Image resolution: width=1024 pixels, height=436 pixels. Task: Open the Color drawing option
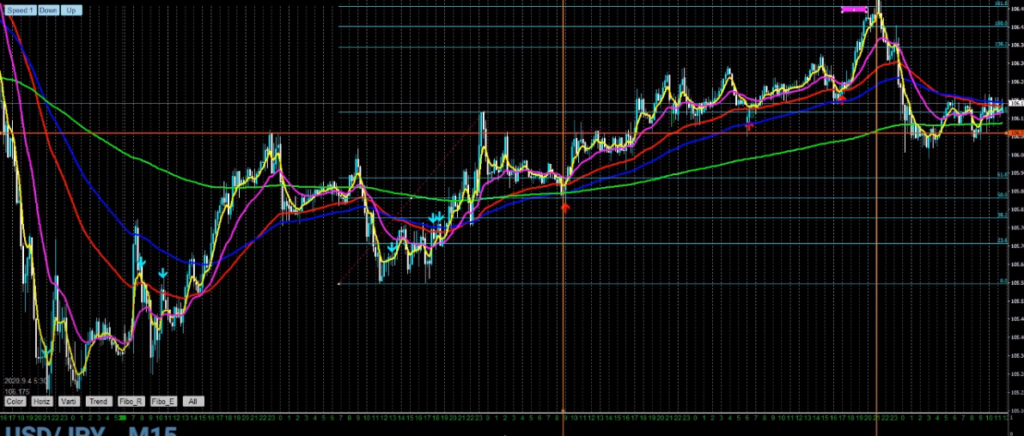point(14,401)
